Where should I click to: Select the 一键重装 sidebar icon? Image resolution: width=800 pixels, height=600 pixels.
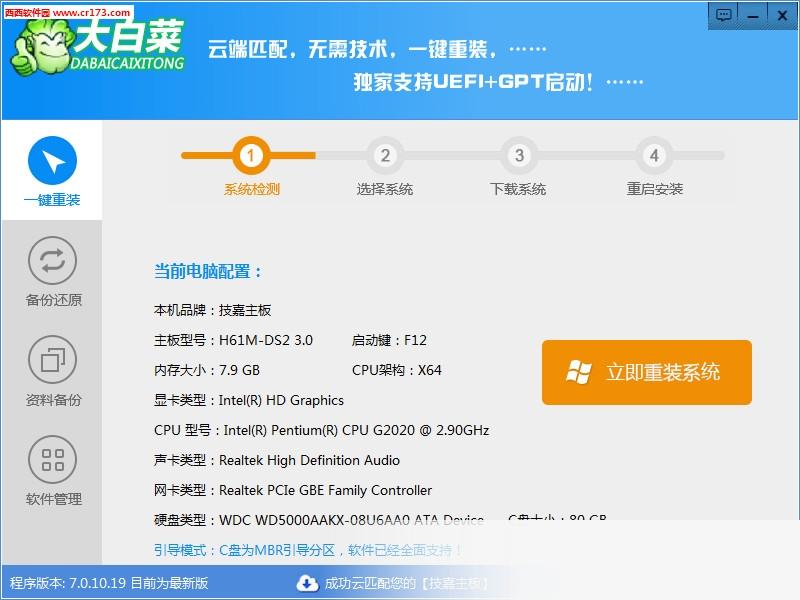[x=52, y=161]
